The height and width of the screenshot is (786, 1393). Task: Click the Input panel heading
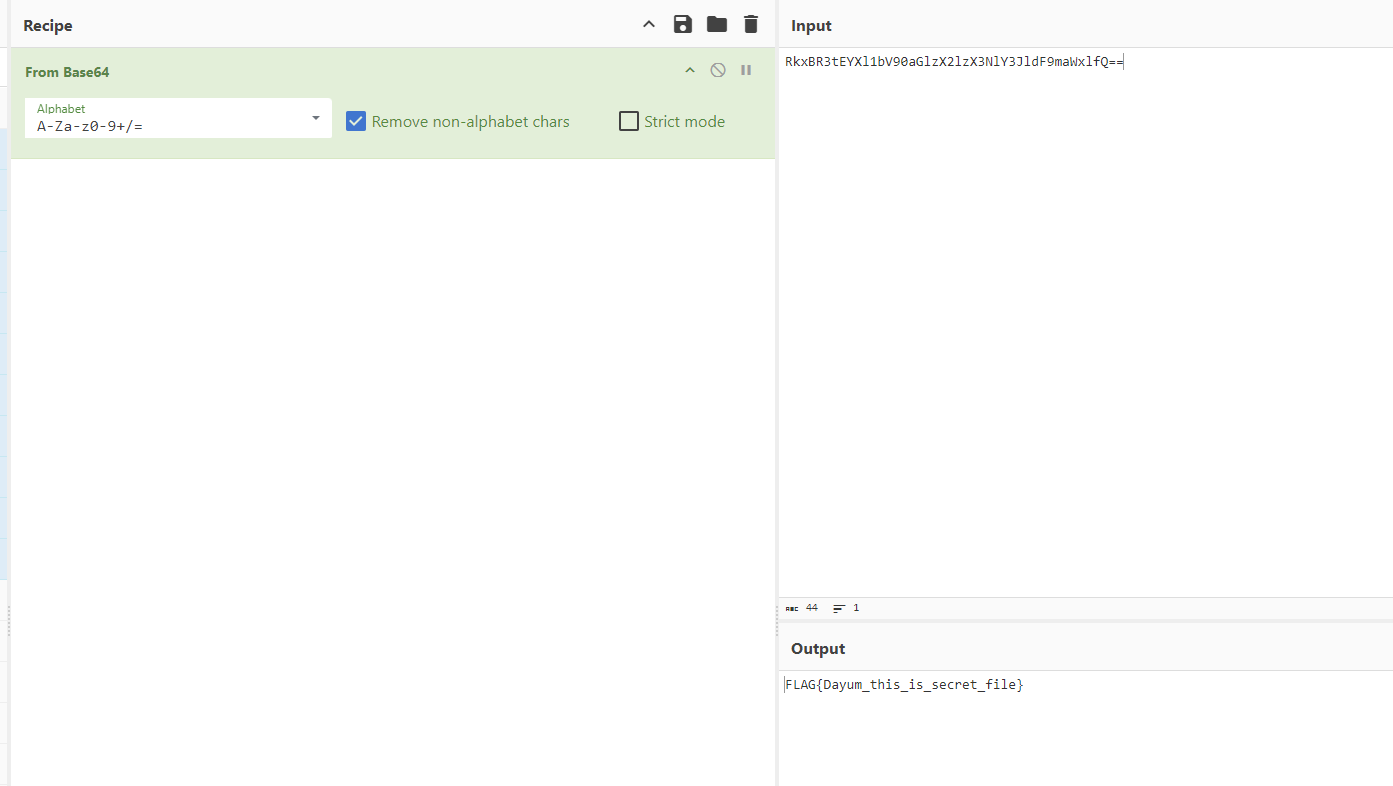pyautogui.click(x=811, y=26)
